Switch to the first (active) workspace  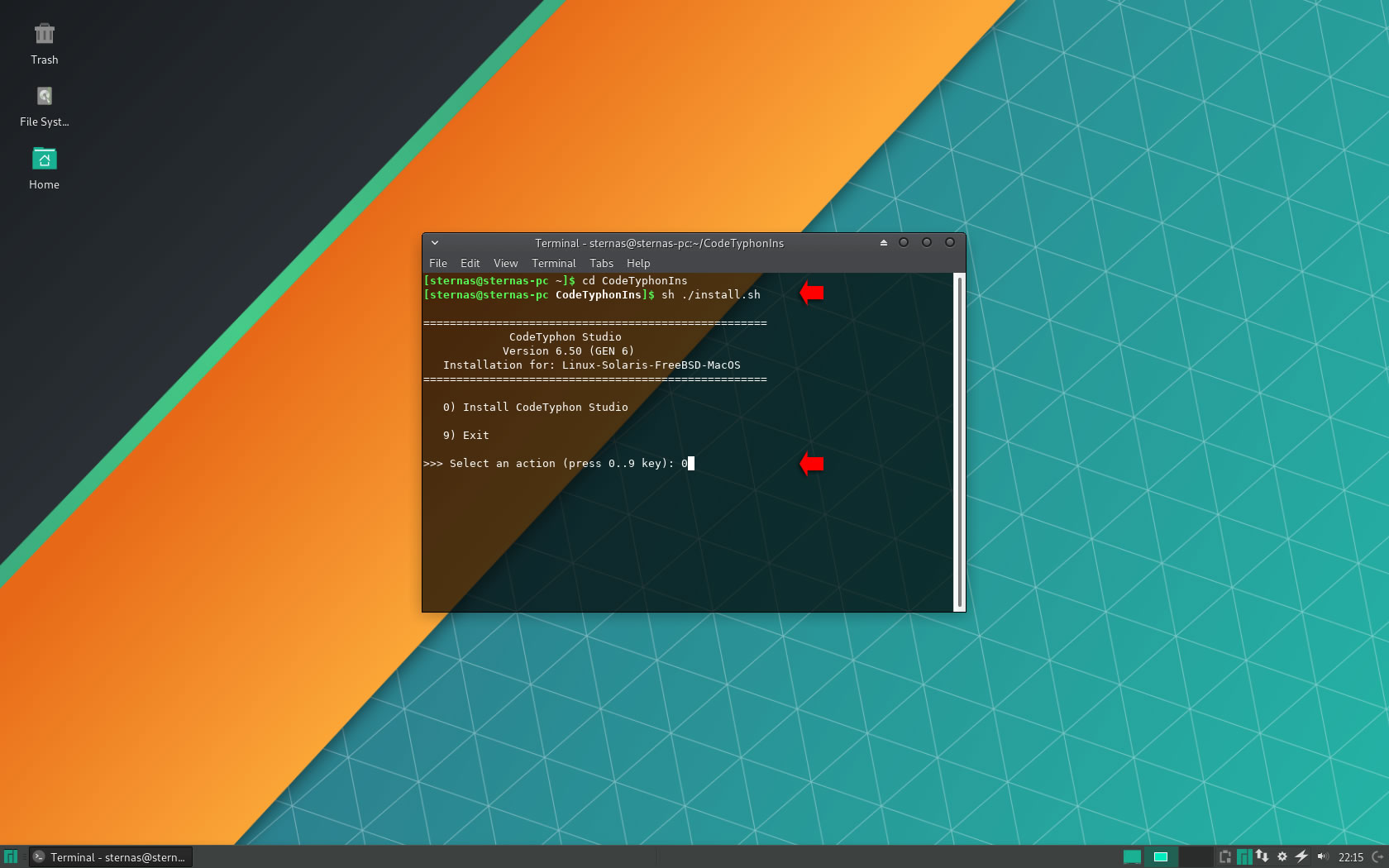[x=1161, y=857]
